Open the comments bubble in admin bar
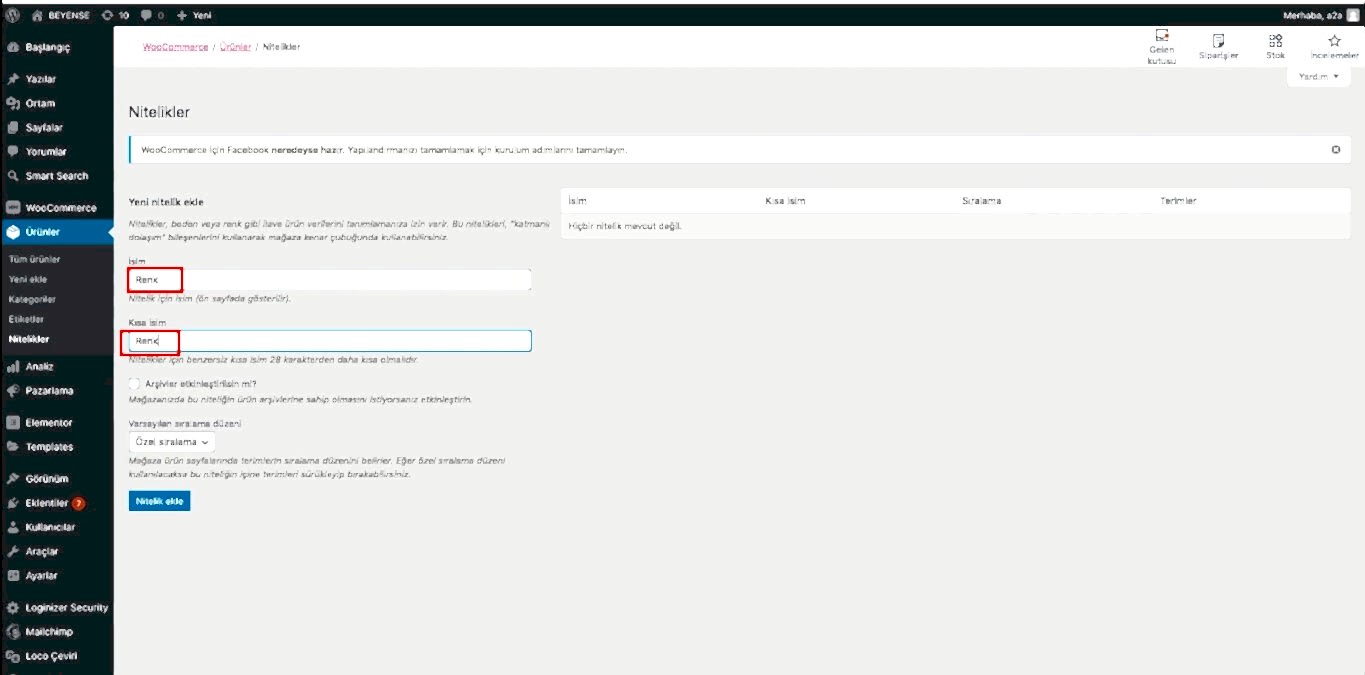 [x=153, y=15]
